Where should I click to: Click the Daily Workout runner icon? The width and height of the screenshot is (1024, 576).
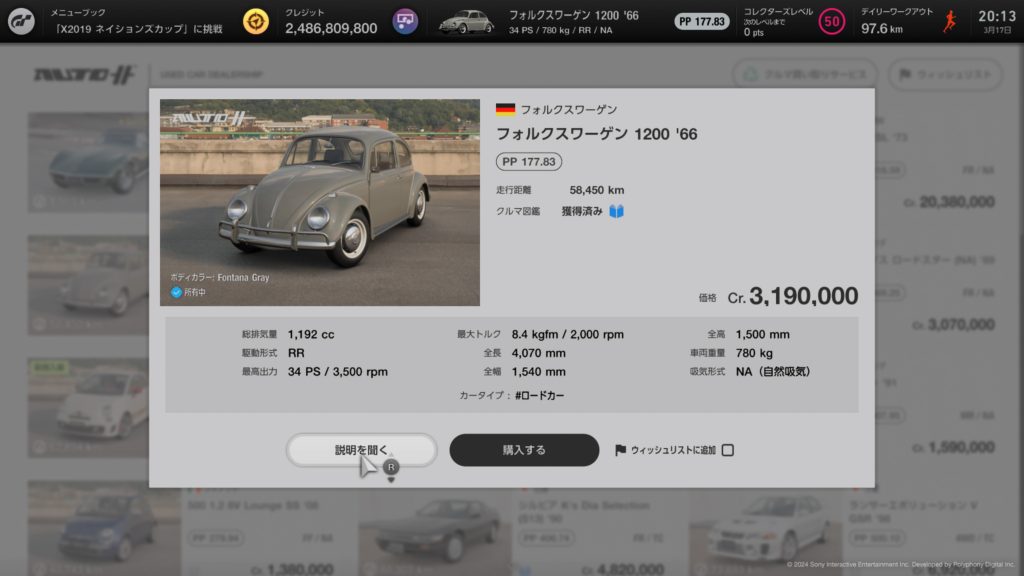[949, 21]
